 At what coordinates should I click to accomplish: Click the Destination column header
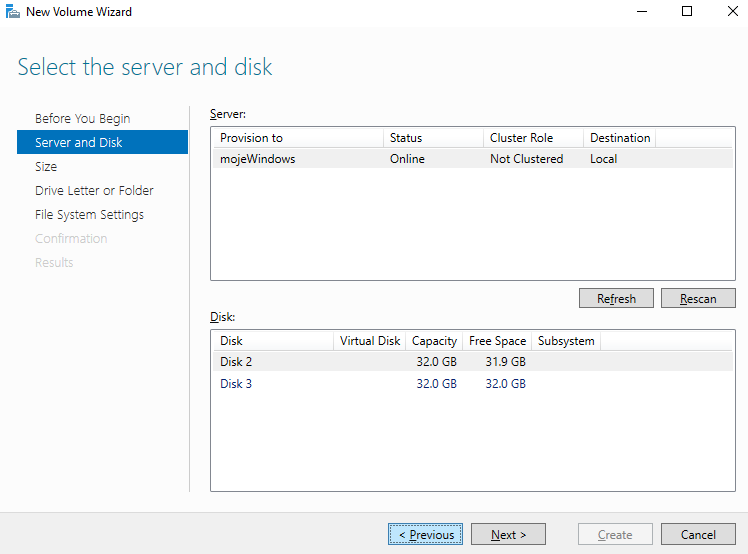(x=619, y=137)
